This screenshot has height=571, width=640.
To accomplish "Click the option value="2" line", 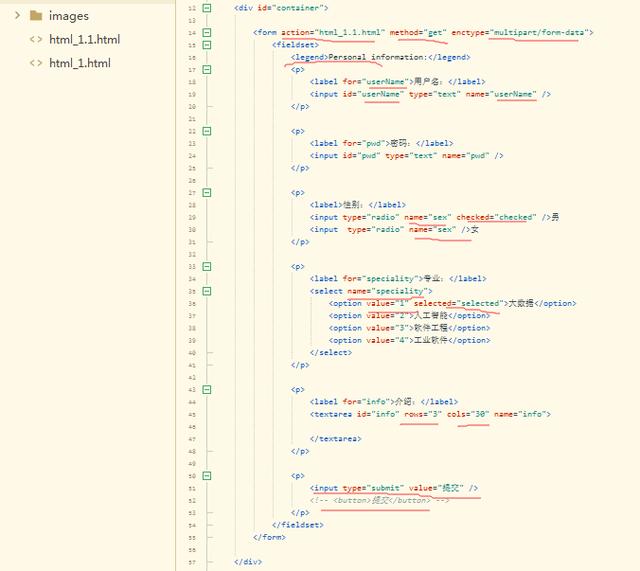I will (x=409, y=315).
